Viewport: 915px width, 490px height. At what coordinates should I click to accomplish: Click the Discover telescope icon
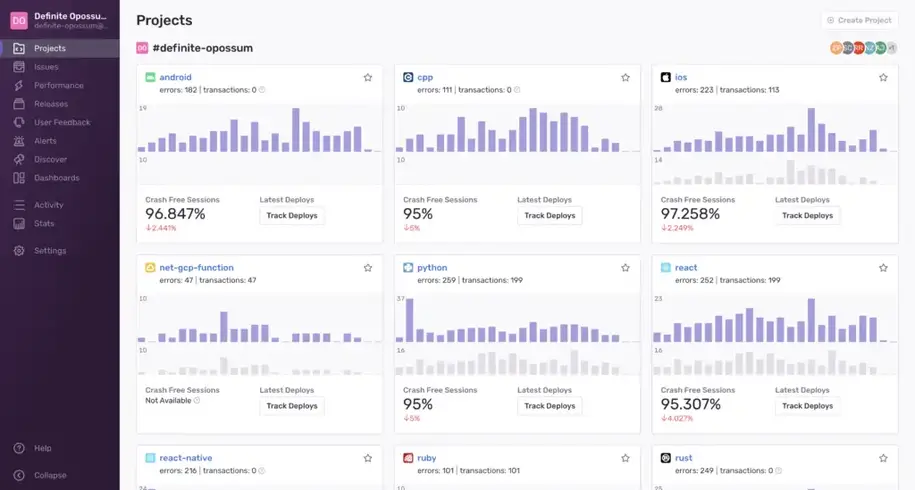coord(19,159)
